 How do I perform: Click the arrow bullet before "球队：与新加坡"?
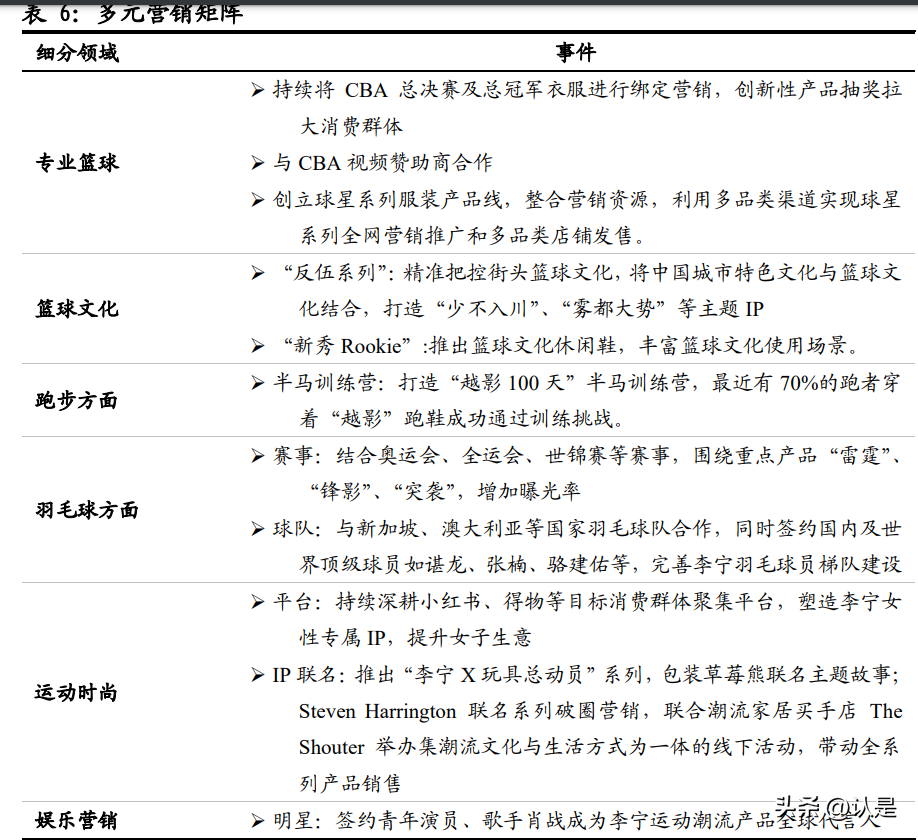tap(258, 528)
